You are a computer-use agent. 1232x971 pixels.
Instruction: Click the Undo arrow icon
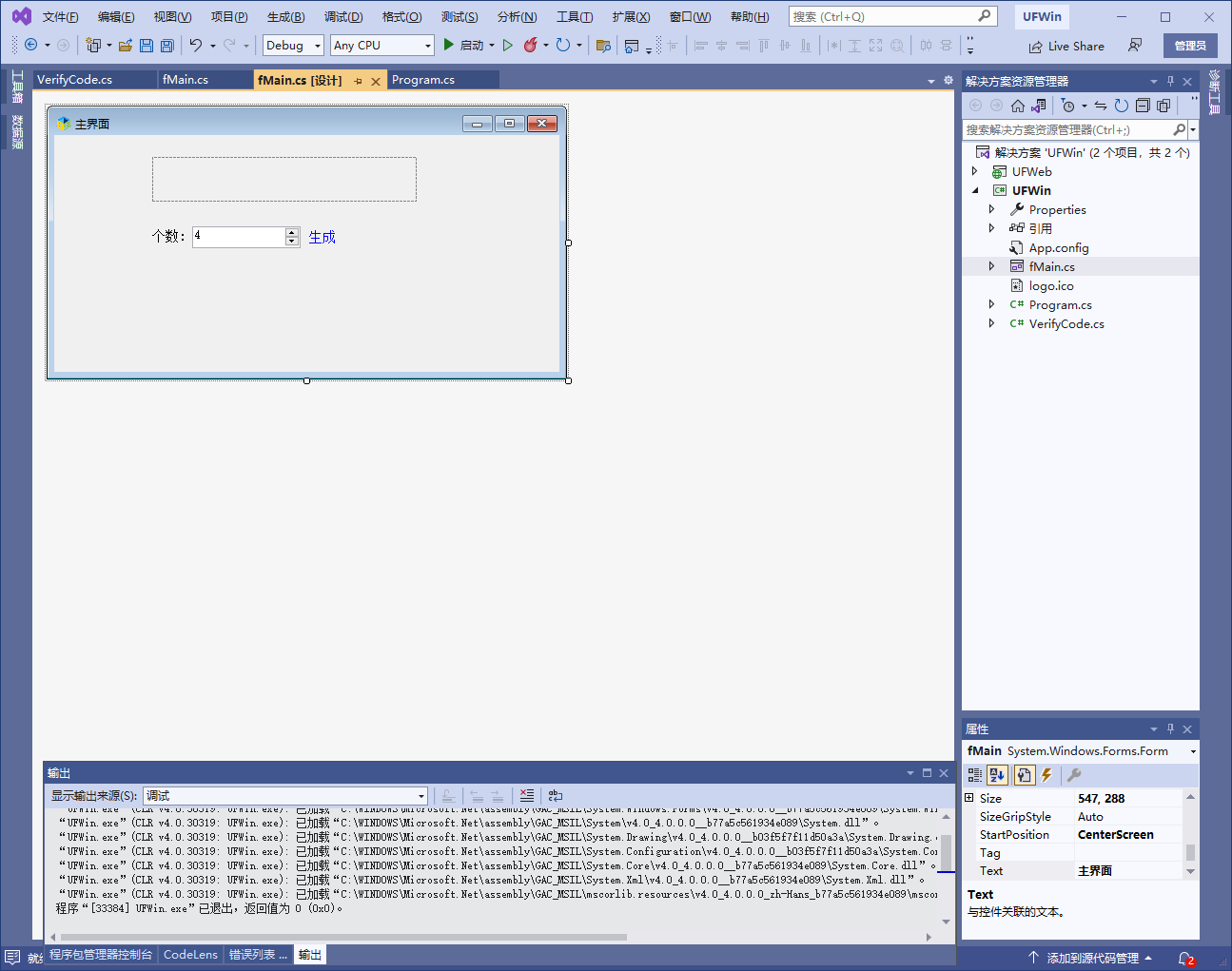(x=195, y=45)
